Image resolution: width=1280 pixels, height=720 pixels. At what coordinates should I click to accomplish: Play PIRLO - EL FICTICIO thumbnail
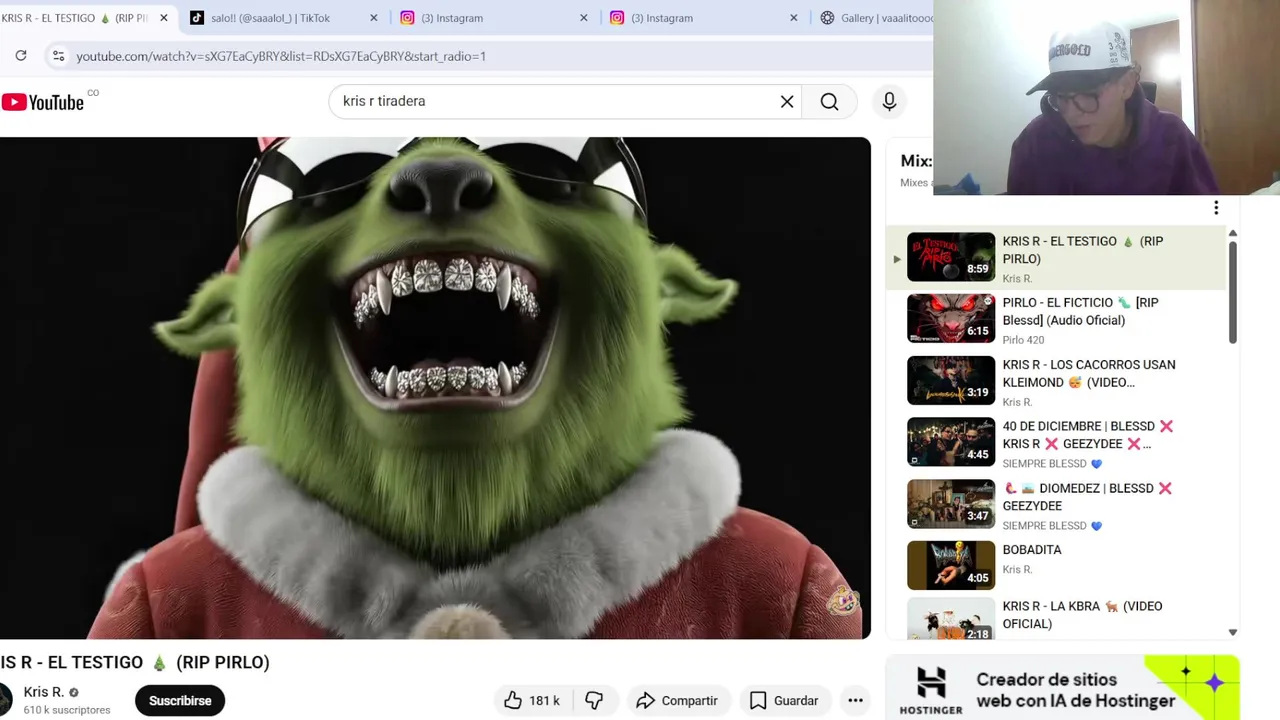click(951, 318)
